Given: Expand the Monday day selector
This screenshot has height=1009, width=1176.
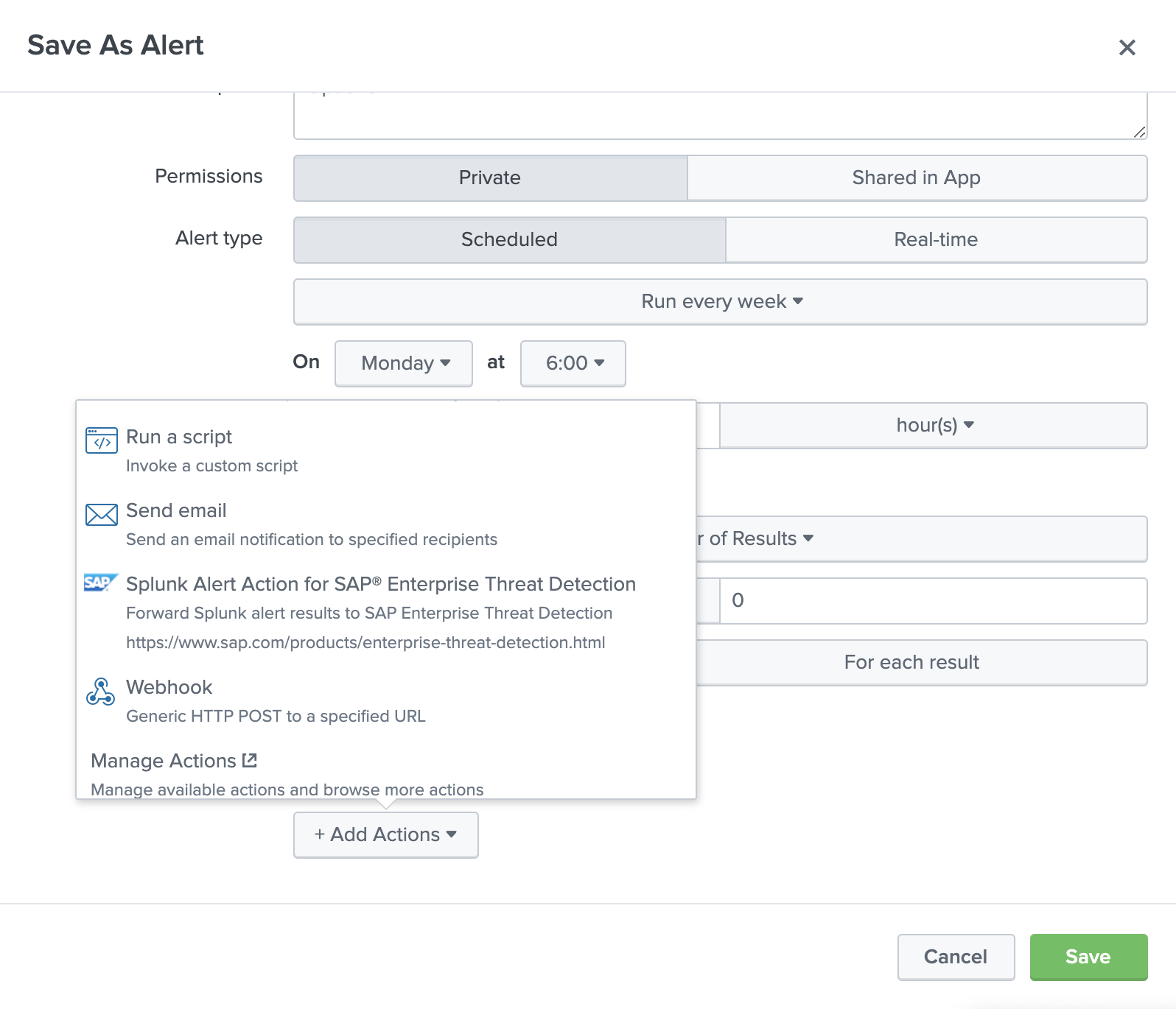Looking at the screenshot, I should click(x=404, y=363).
